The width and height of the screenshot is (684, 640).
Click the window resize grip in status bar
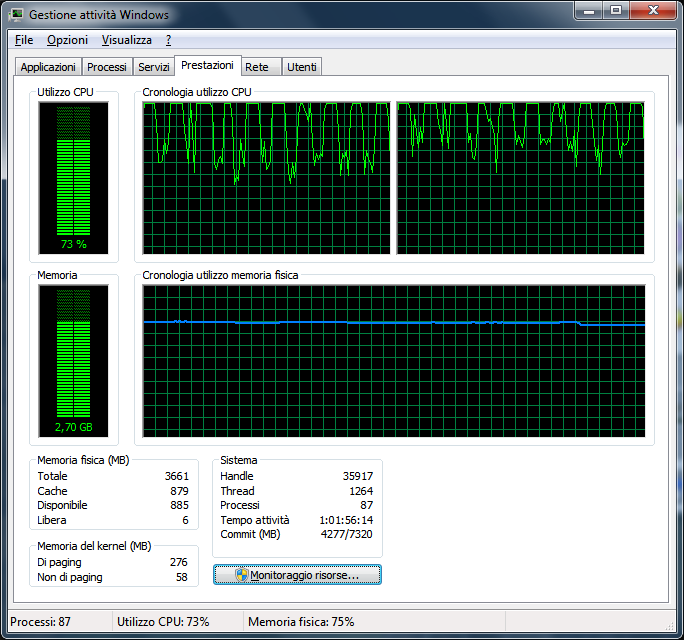(x=670, y=627)
